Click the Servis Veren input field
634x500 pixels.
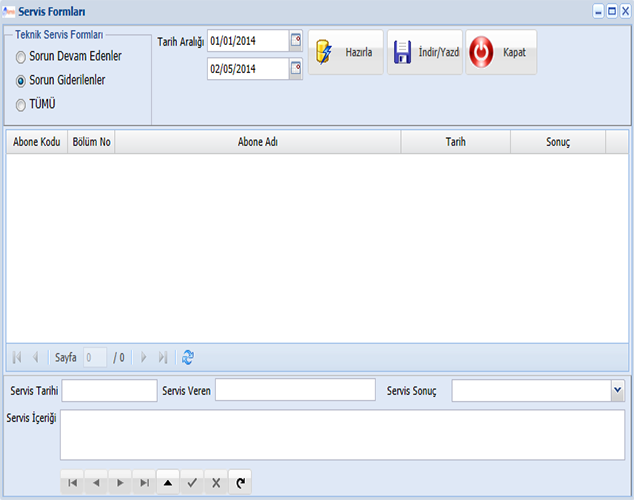(x=295, y=390)
